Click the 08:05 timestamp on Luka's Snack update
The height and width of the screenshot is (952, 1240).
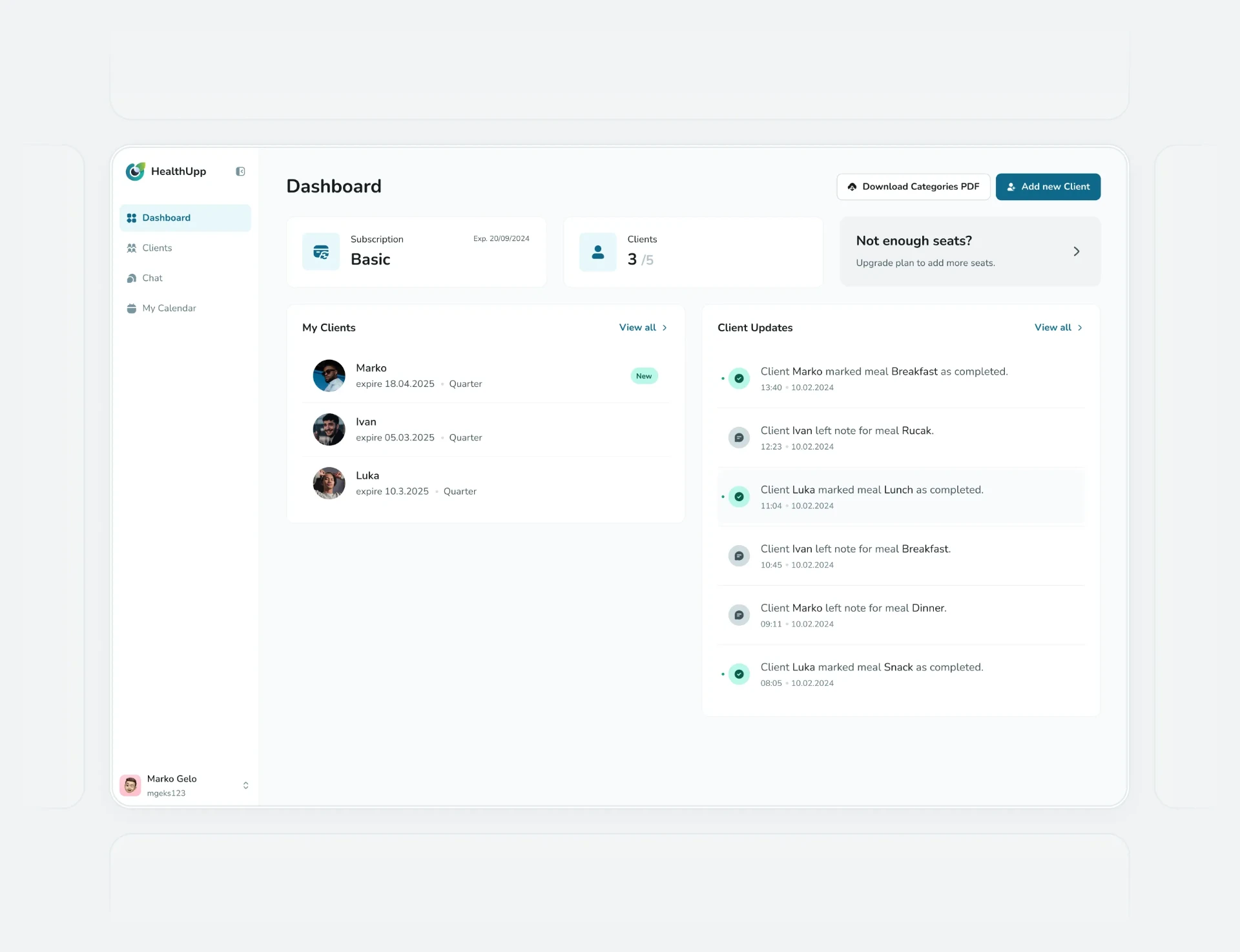pyautogui.click(x=771, y=683)
